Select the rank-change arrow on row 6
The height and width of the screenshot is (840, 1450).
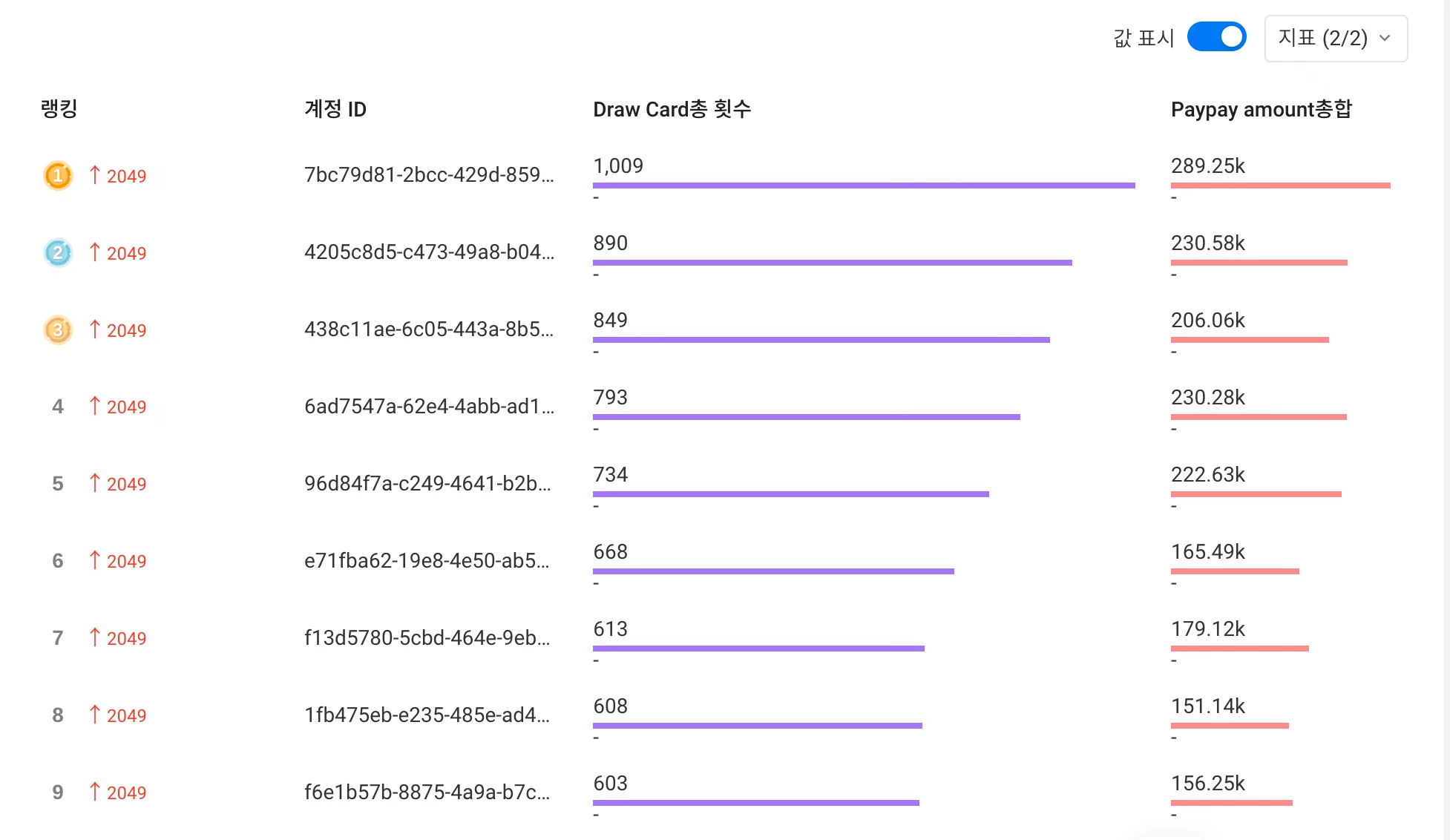coord(94,560)
